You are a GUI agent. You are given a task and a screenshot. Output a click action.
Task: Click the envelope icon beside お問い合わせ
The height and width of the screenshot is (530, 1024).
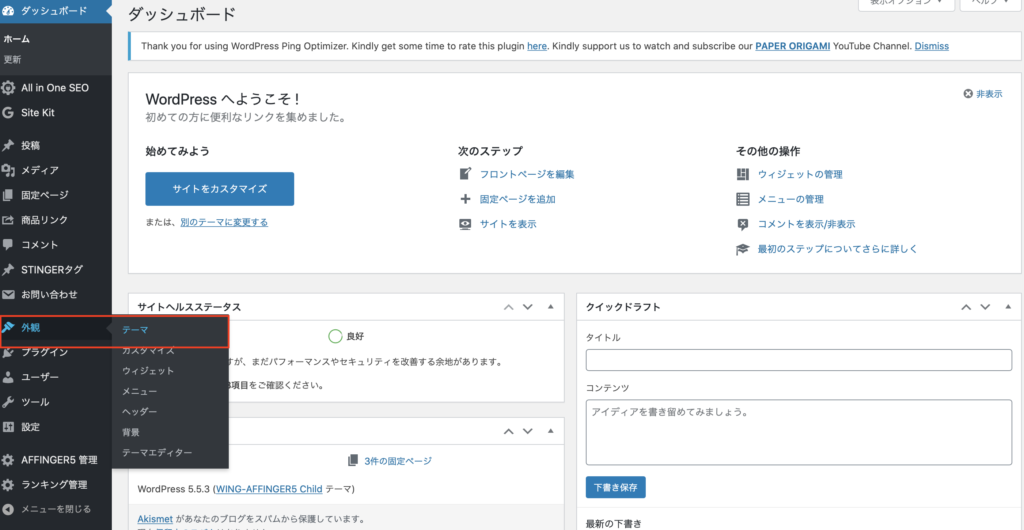click(9, 295)
